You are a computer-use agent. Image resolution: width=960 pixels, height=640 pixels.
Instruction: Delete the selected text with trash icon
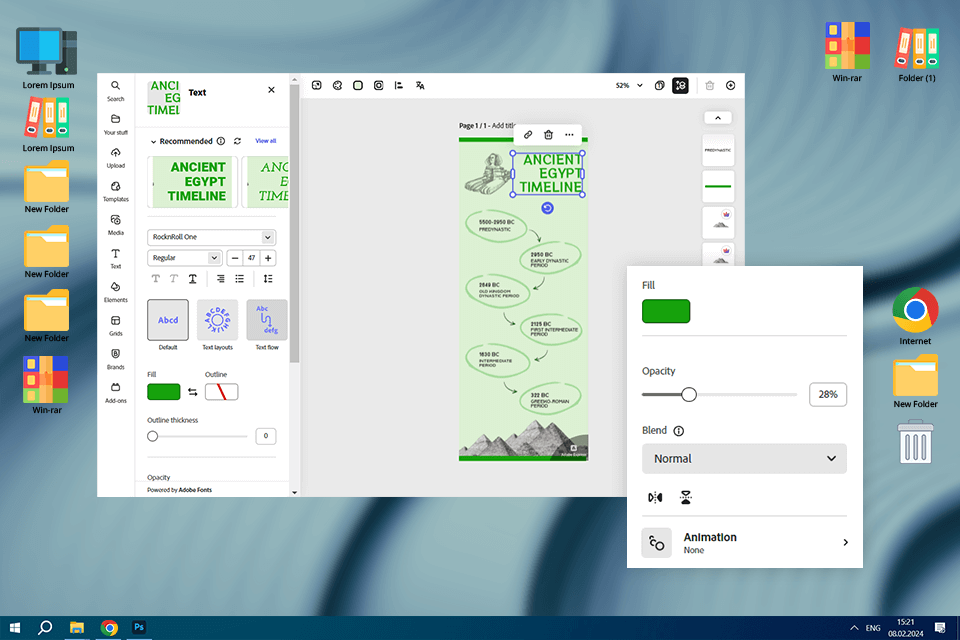coord(549,135)
